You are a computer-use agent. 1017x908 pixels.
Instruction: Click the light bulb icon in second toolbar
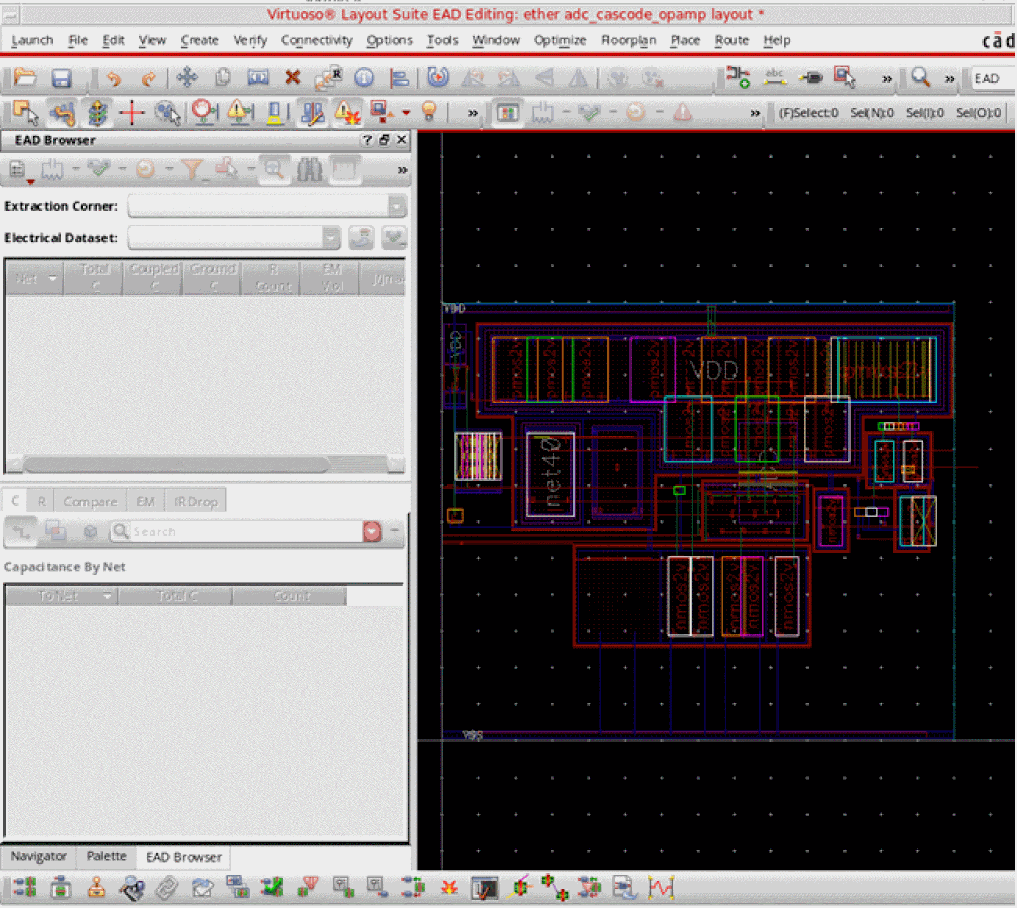point(429,112)
